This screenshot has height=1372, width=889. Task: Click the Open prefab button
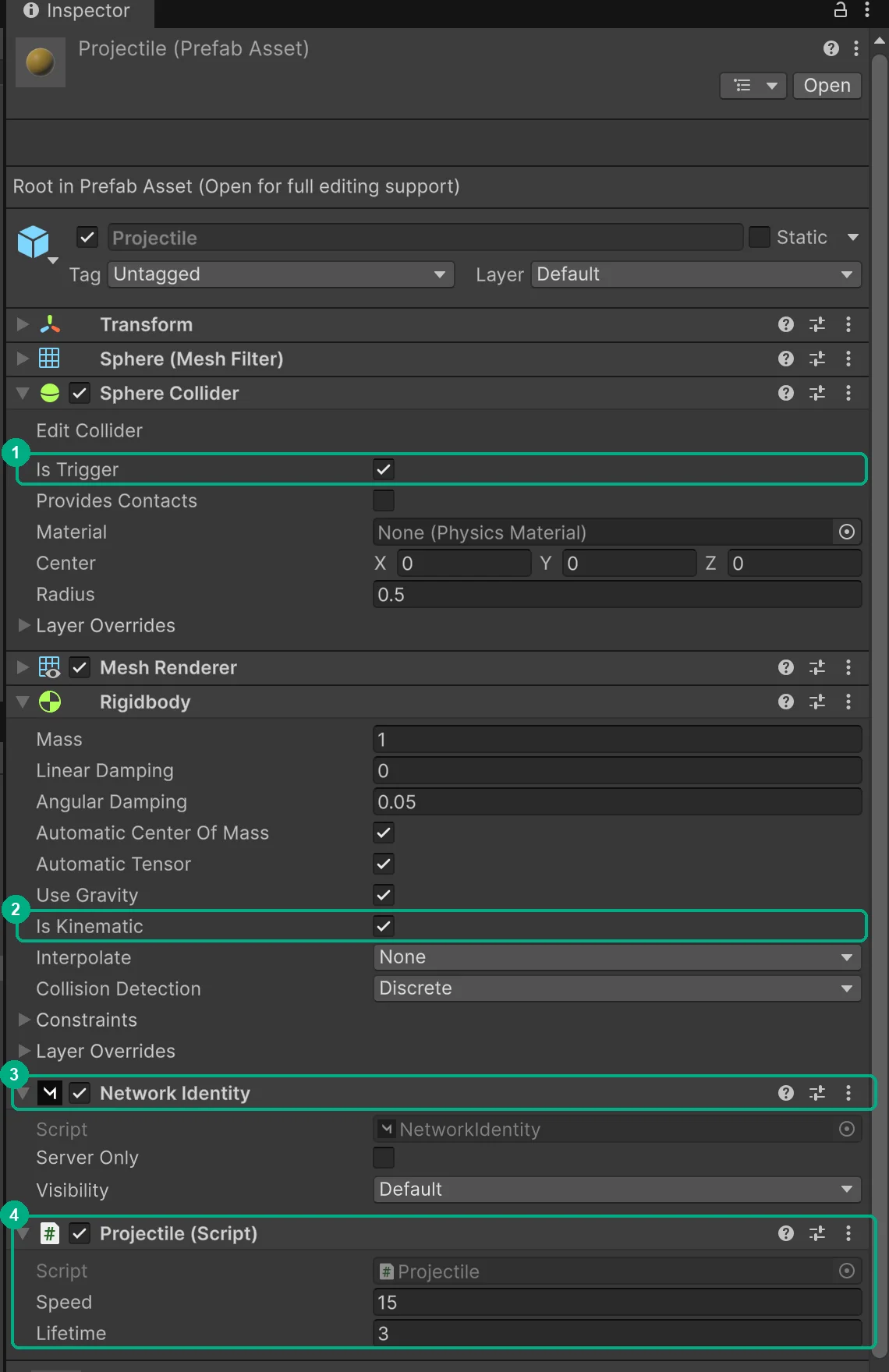pos(827,86)
